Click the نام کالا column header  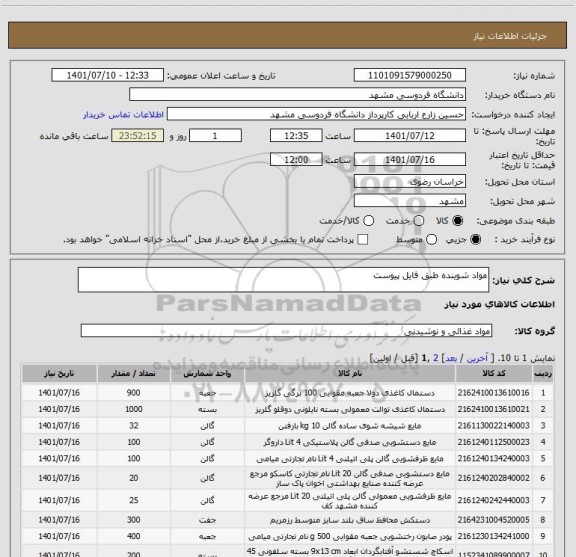350,374
